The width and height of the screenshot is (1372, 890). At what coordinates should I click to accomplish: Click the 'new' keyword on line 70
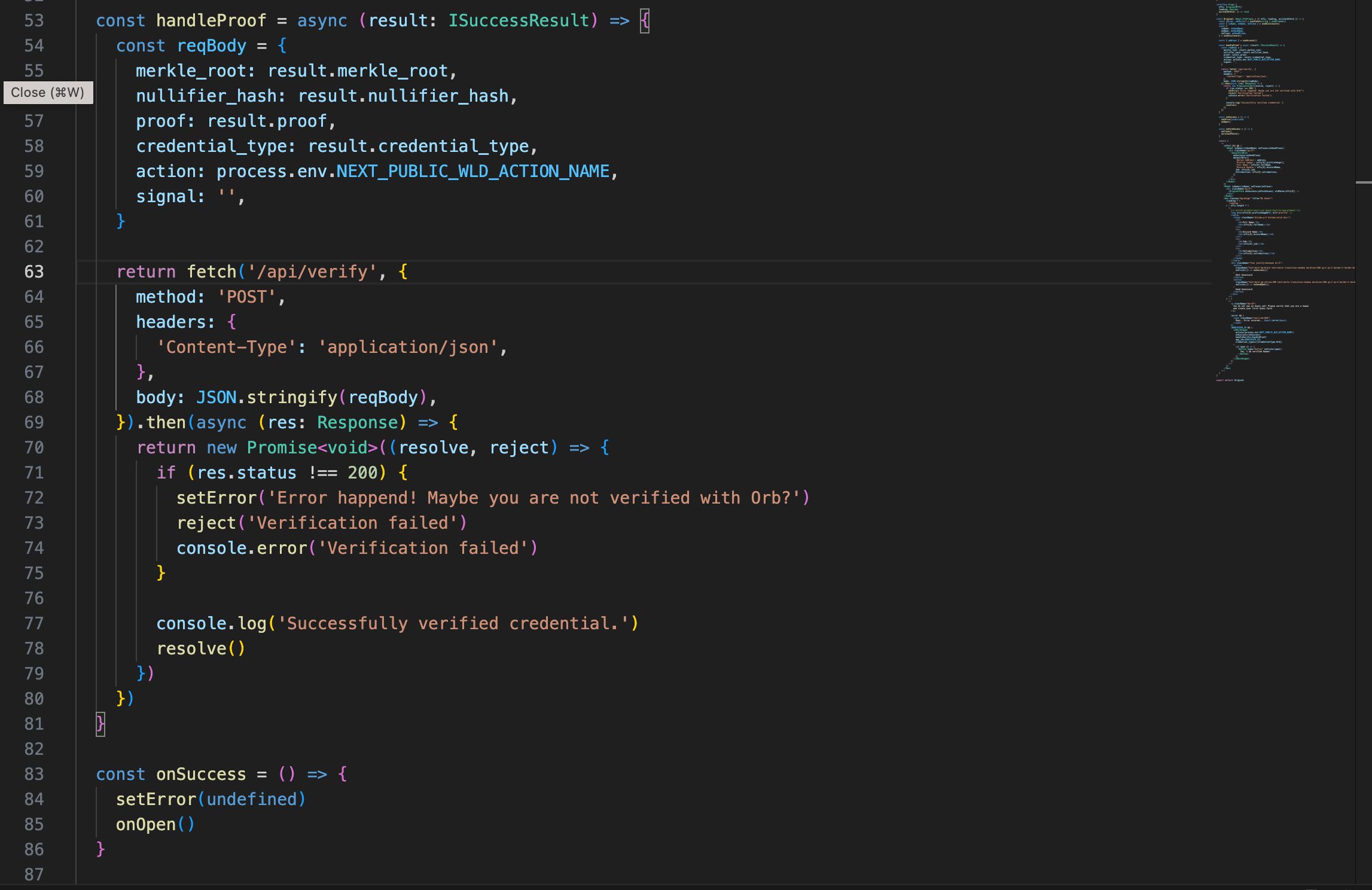[222, 447]
